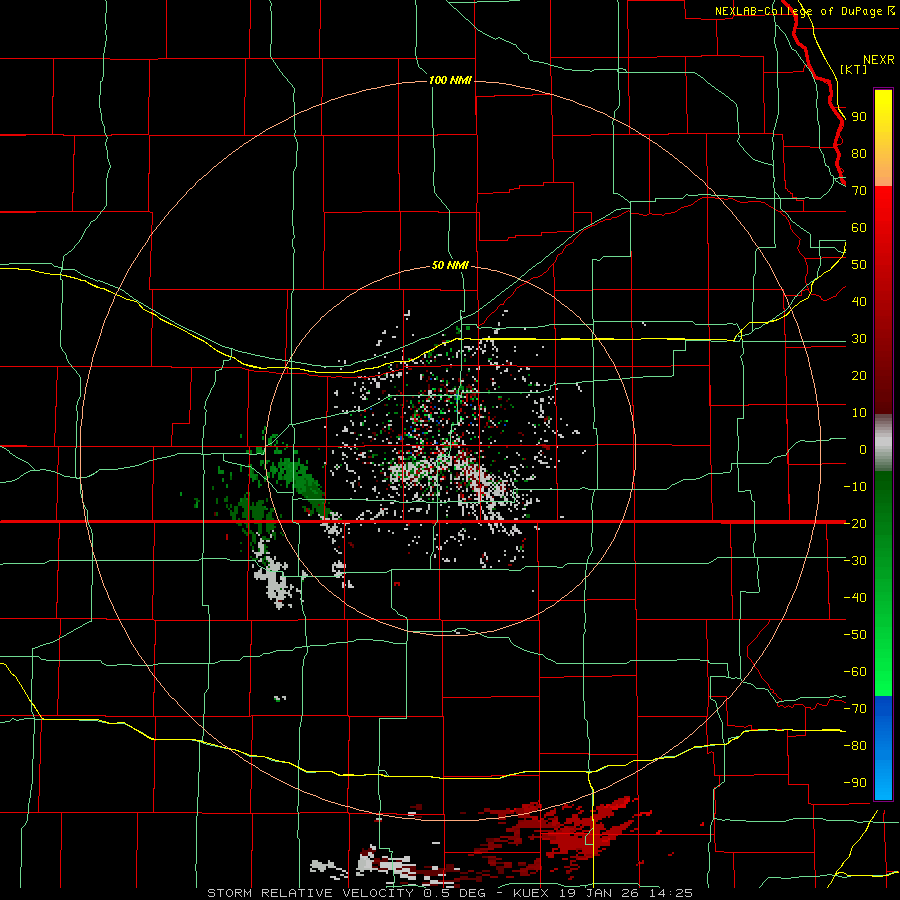Click the -90 legend value

click(855, 783)
